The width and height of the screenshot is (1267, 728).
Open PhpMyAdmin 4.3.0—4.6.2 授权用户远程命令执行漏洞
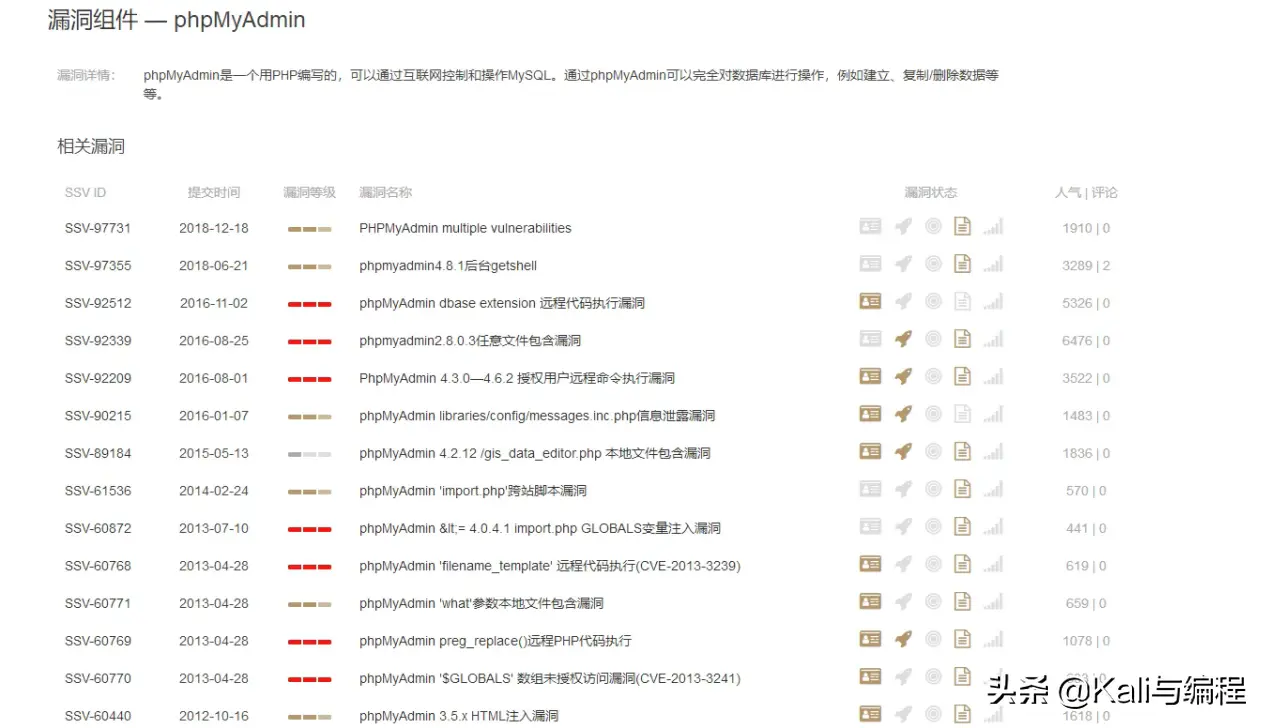[x=517, y=378]
